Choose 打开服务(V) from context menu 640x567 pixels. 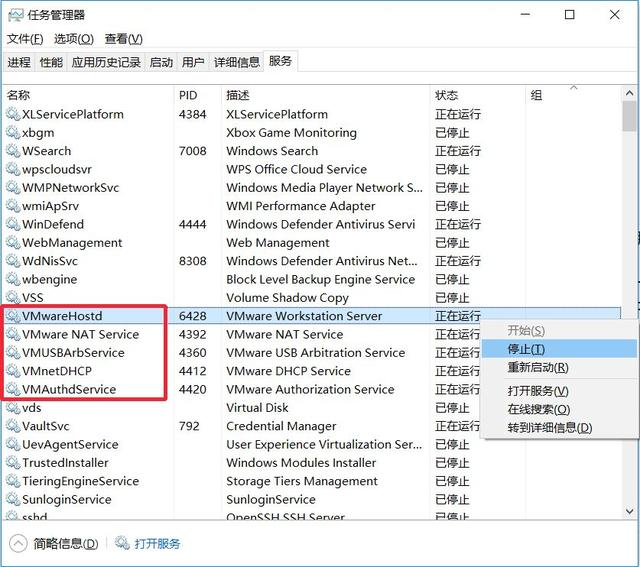coord(559,391)
